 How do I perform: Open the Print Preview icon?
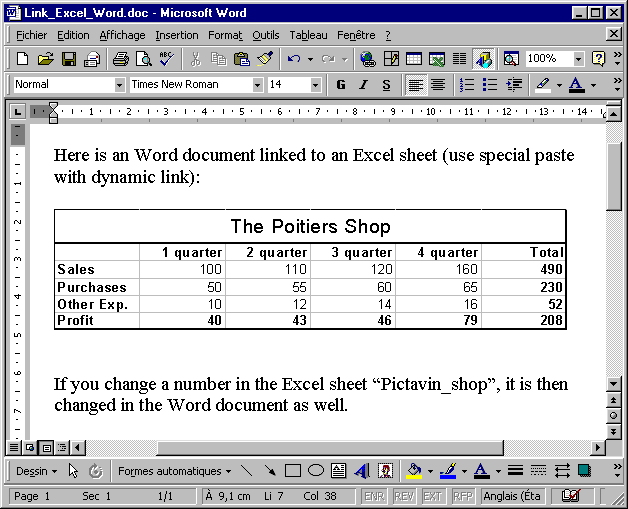tap(143, 59)
